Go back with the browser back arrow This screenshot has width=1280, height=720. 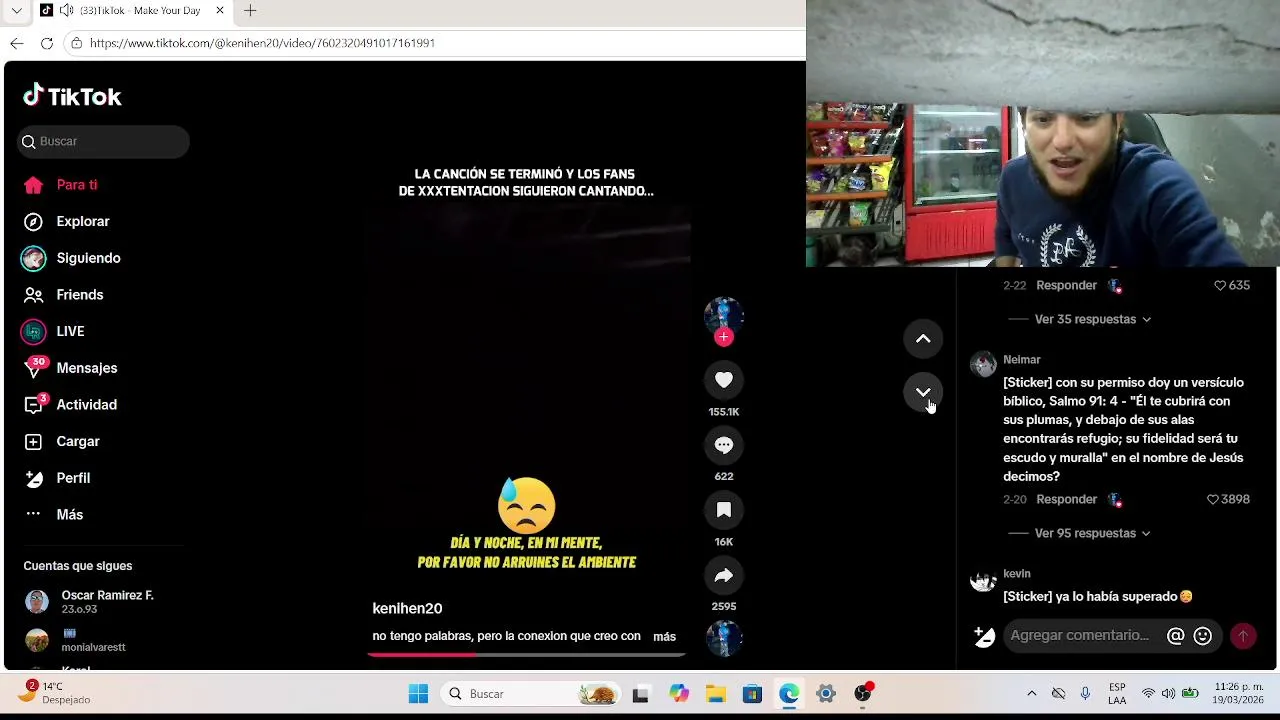(x=17, y=43)
